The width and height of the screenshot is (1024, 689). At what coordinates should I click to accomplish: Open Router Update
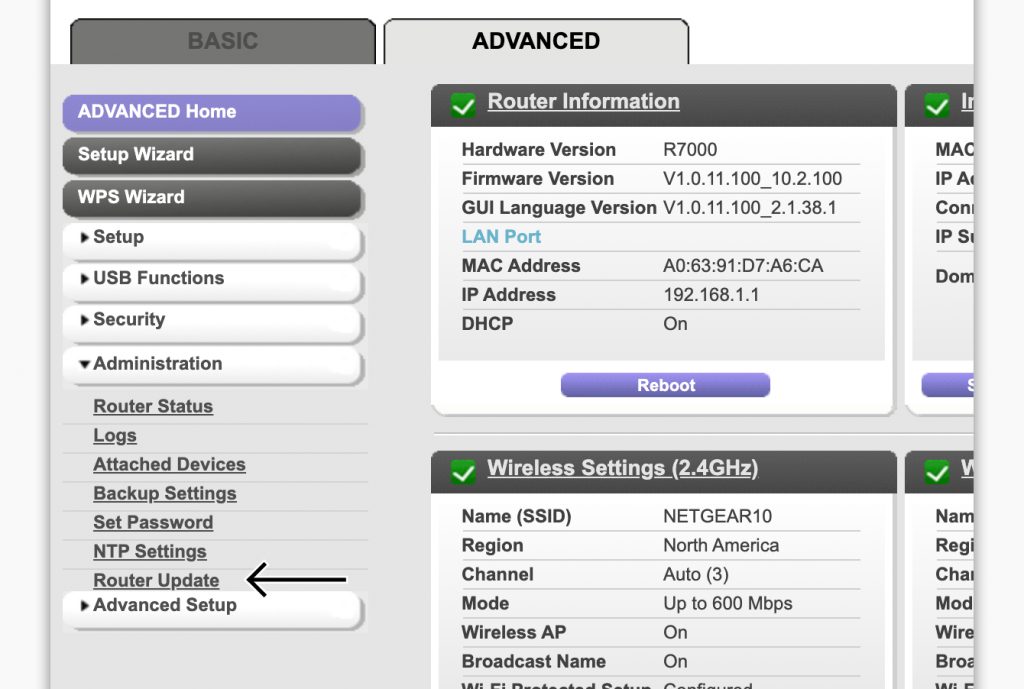tap(156, 580)
